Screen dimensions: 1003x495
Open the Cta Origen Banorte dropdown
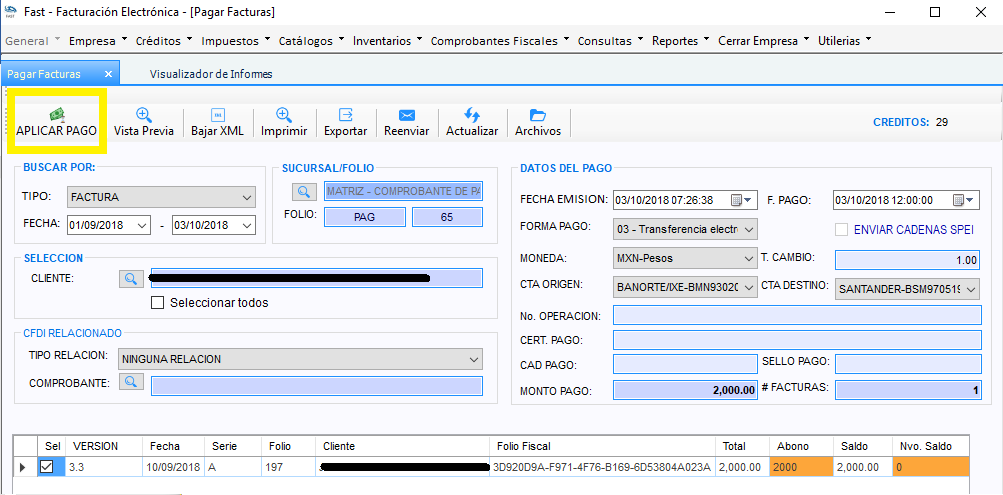(x=750, y=288)
